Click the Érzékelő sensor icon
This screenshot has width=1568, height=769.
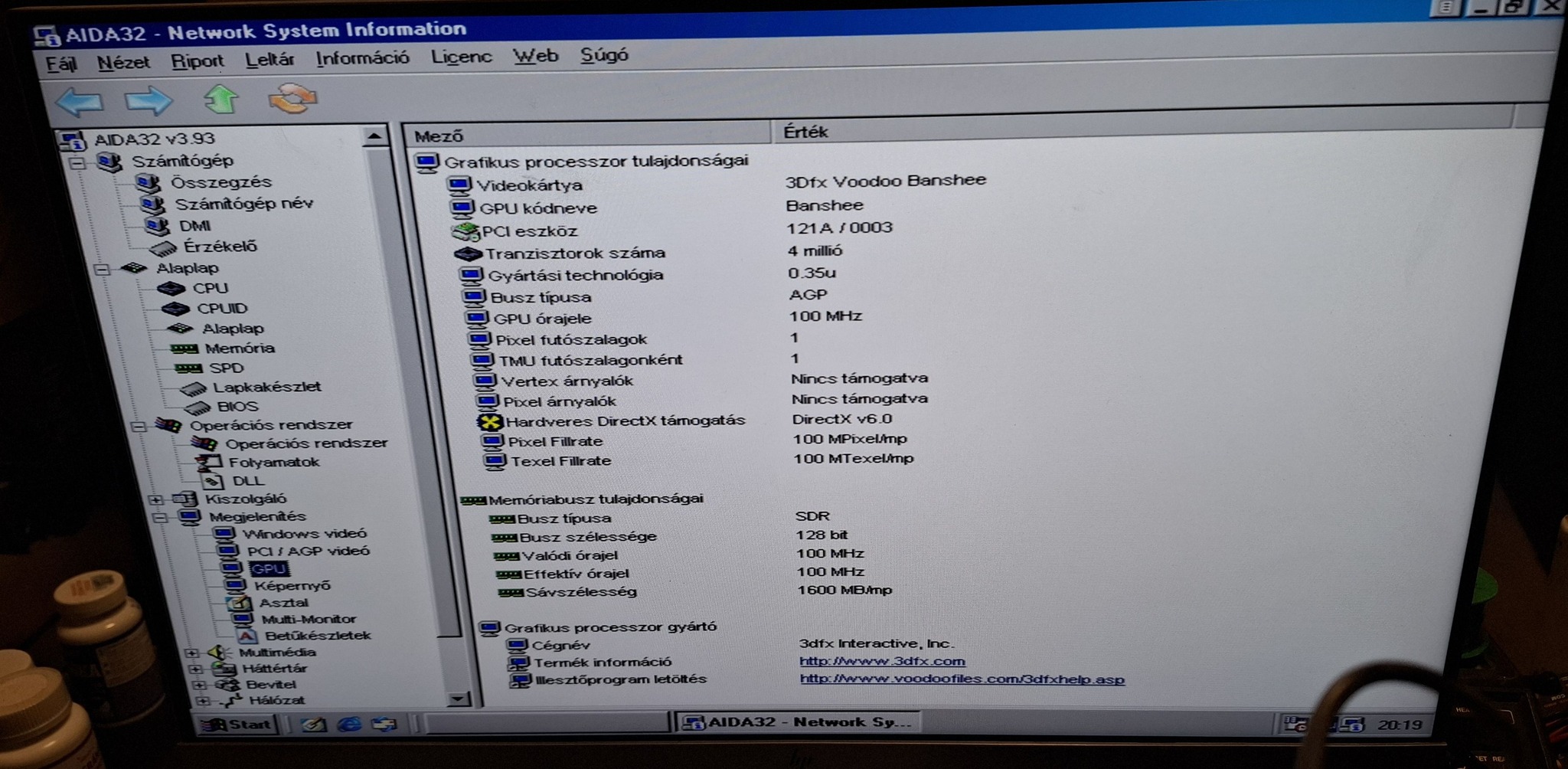click(163, 247)
